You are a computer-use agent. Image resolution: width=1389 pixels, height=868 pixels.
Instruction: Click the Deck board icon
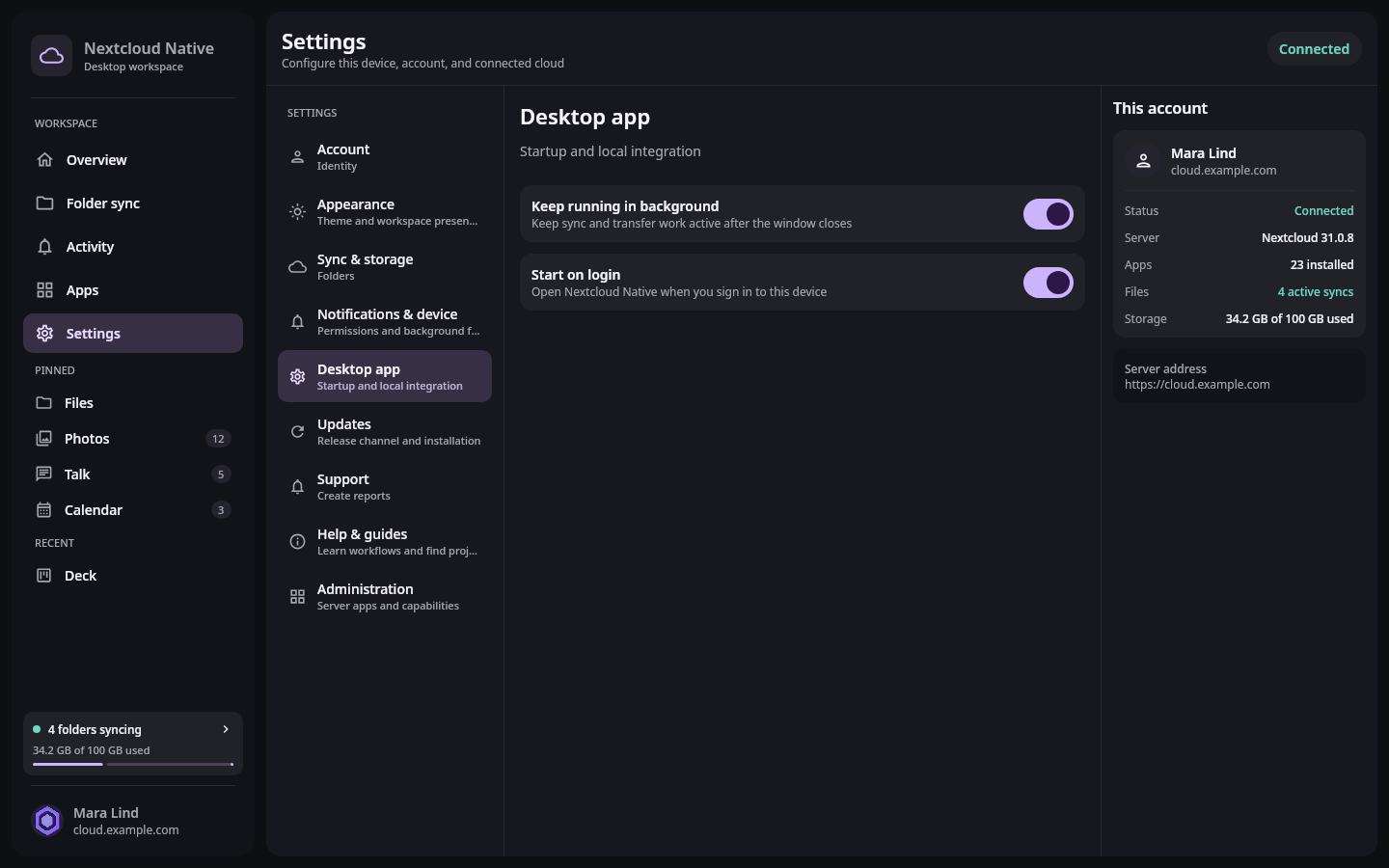point(43,576)
